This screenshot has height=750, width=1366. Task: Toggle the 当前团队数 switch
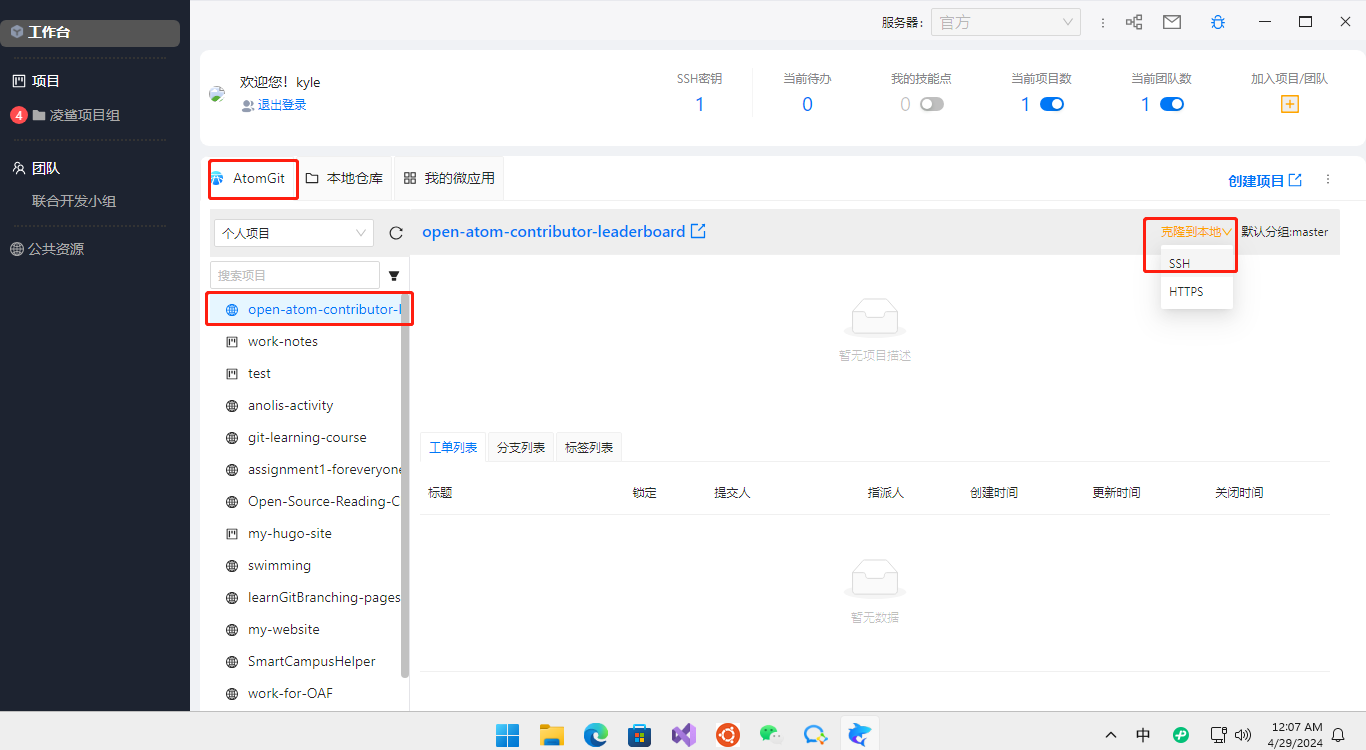tap(1172, 104)
